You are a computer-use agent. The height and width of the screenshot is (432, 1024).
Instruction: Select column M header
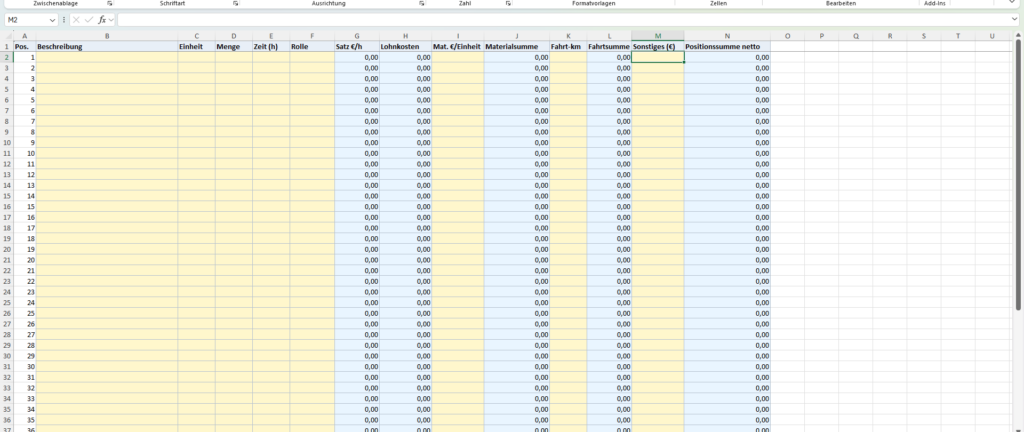[x=657, y=36]
